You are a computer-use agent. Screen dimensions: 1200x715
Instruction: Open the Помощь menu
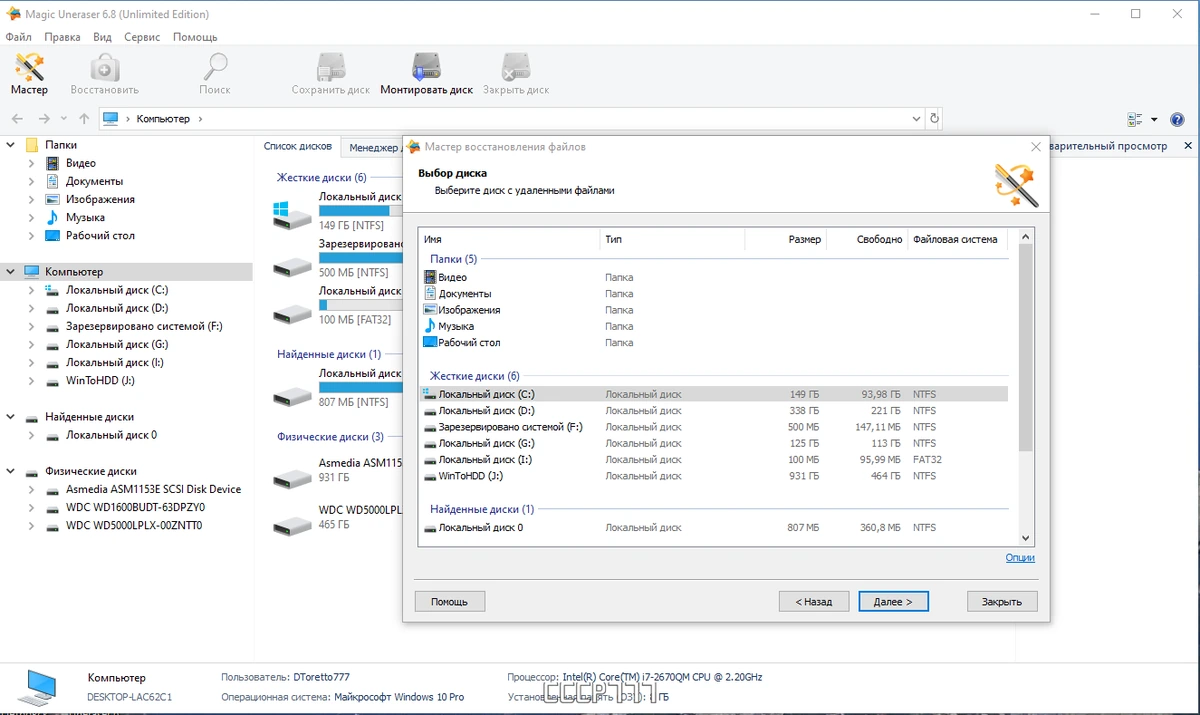[x=195, y=37]
